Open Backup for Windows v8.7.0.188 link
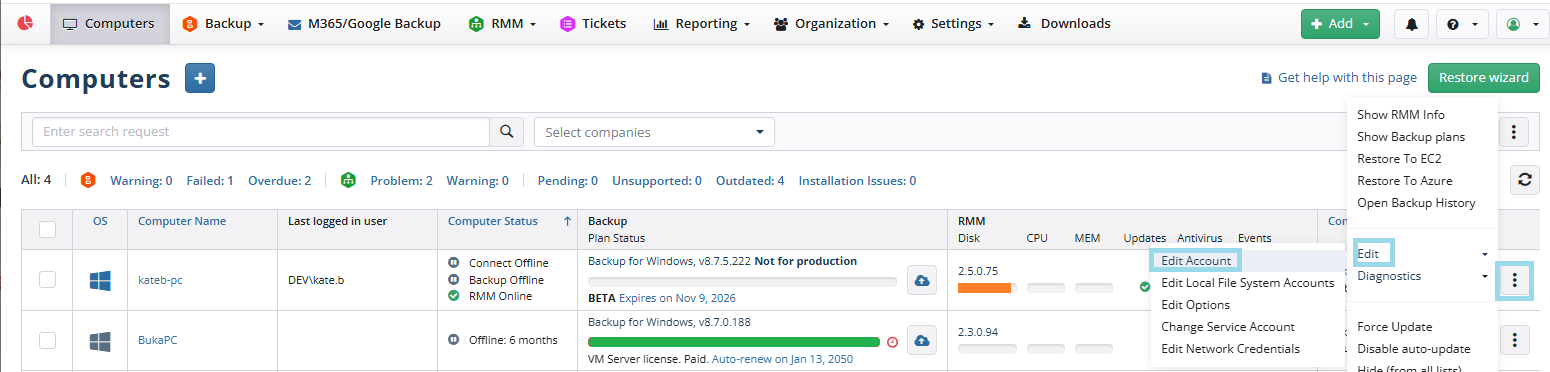 pos(669,322)
